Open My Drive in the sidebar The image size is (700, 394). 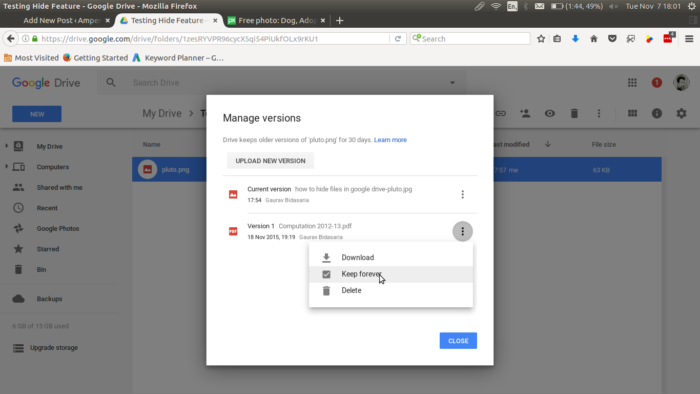point(50,146)
